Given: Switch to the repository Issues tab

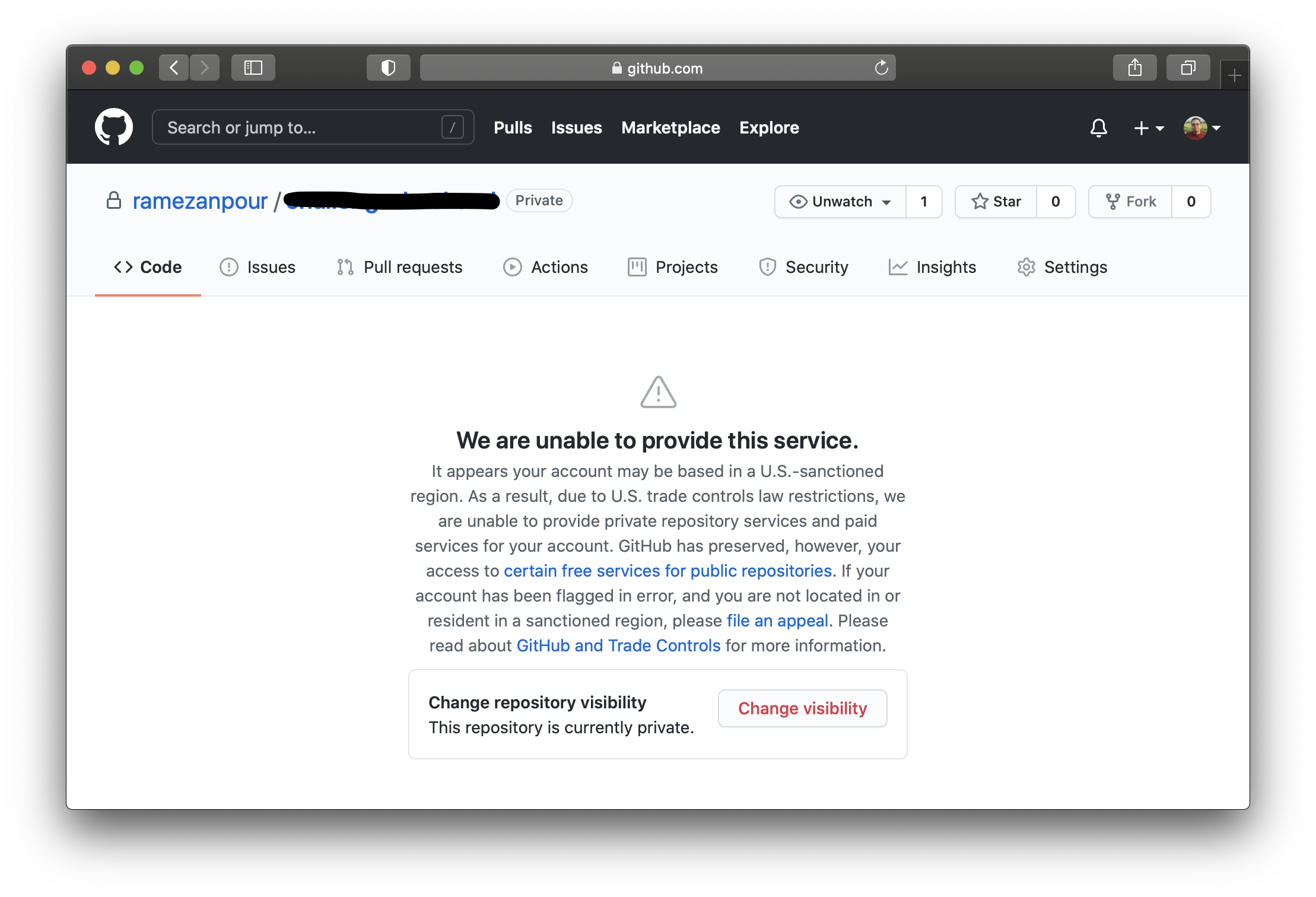Looking at the screenshot, I should (258, 267).
